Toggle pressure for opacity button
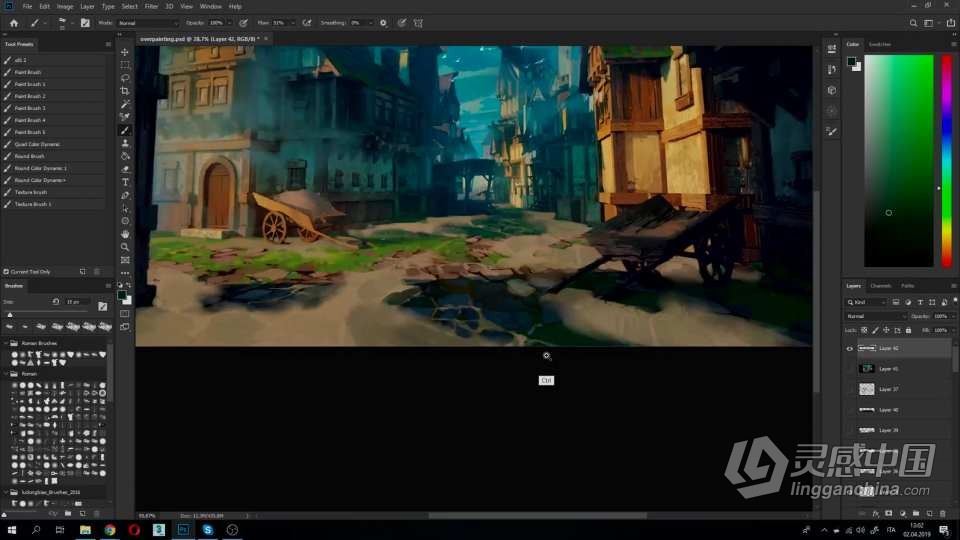Screen dimensions: 960x540 tap(244, 23)
